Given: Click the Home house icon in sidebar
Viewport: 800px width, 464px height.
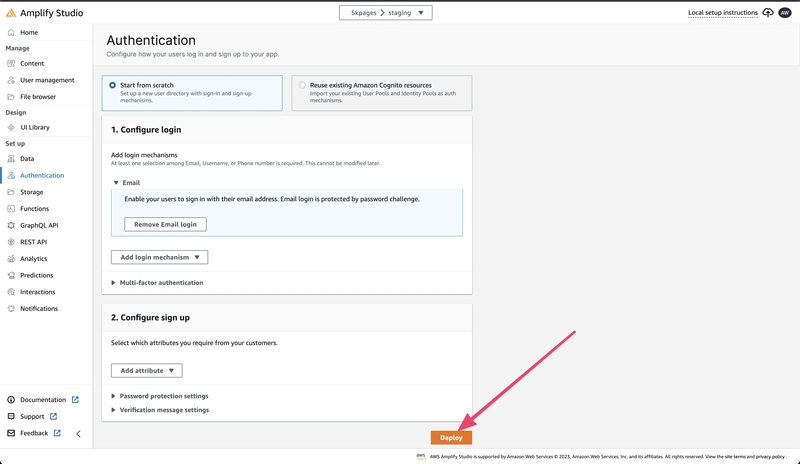Looking at the screenshot, I should tap(11, 32).
